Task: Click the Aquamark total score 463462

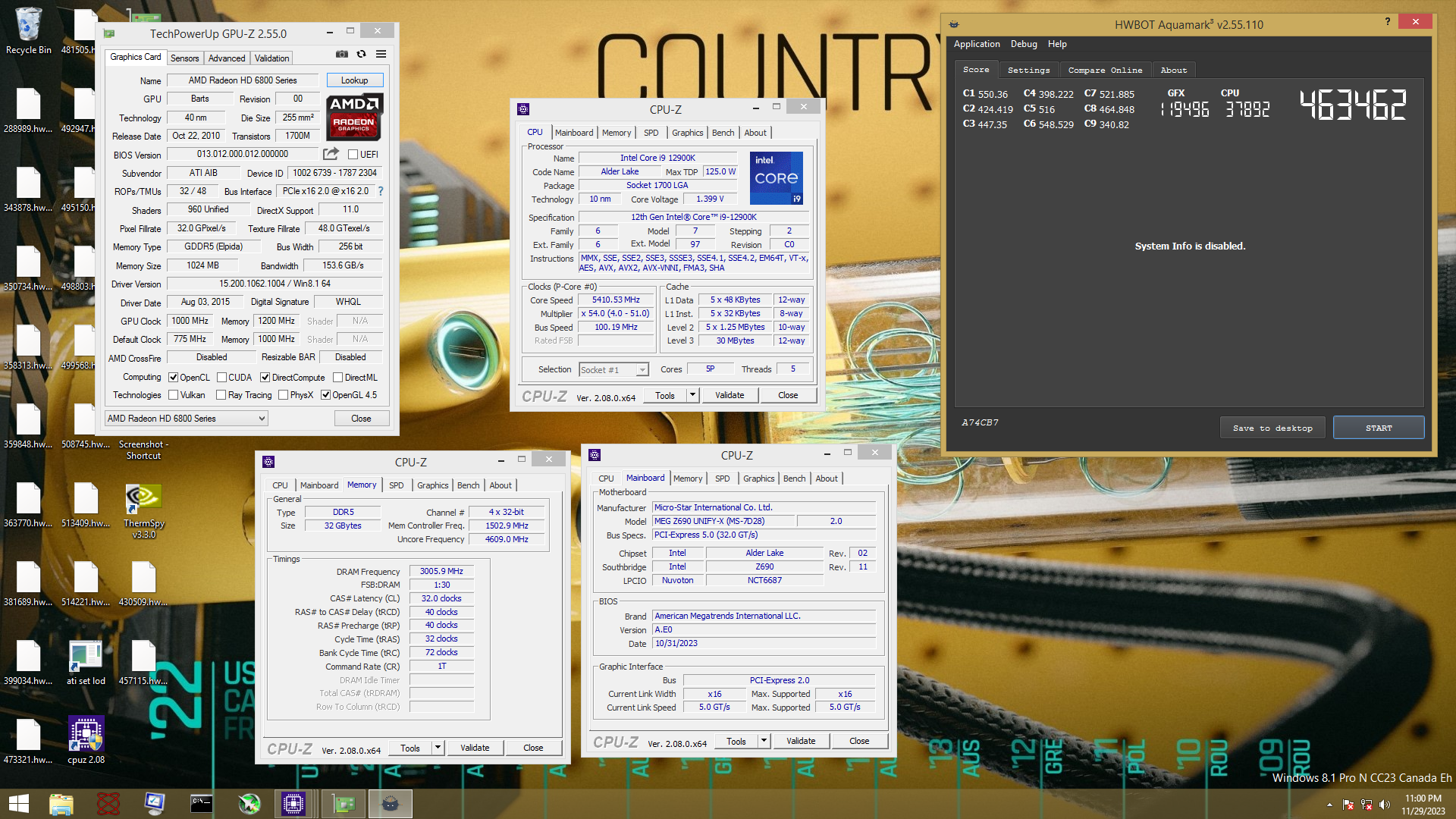Action: click(1353, 105)
